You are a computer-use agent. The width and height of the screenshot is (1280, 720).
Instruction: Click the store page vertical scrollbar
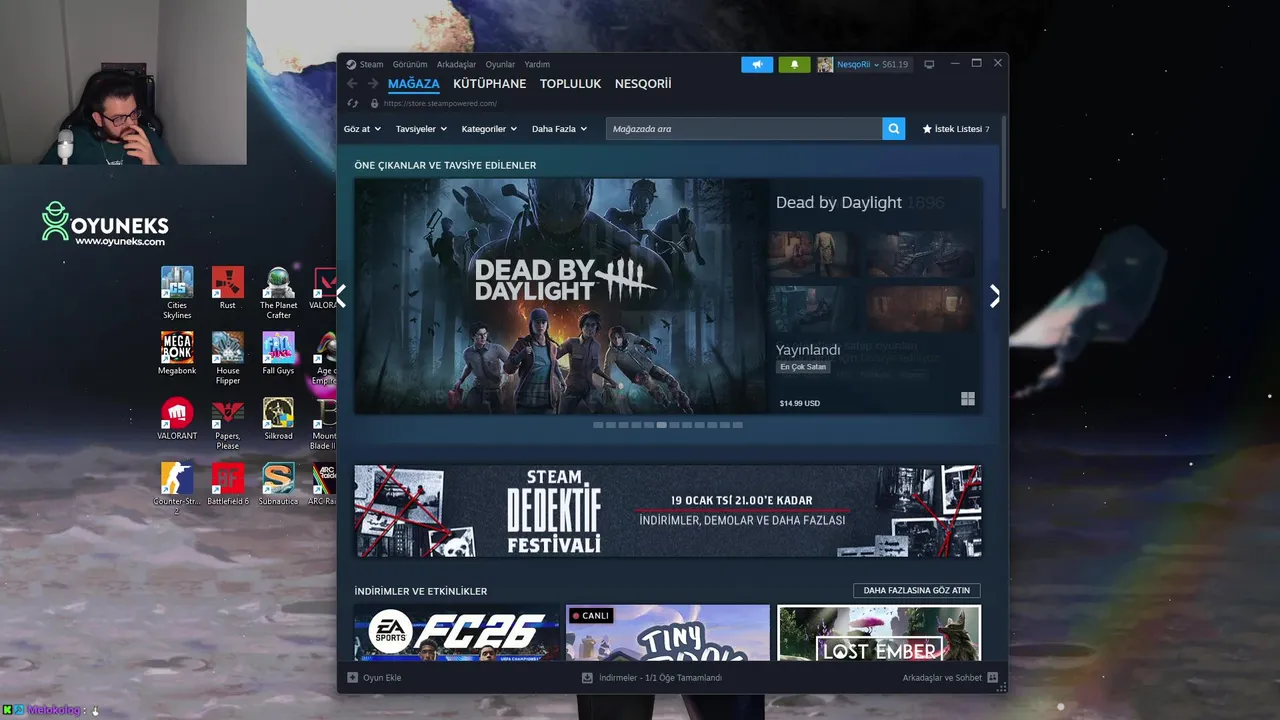pyautogui.click(x=1003, y=163)
